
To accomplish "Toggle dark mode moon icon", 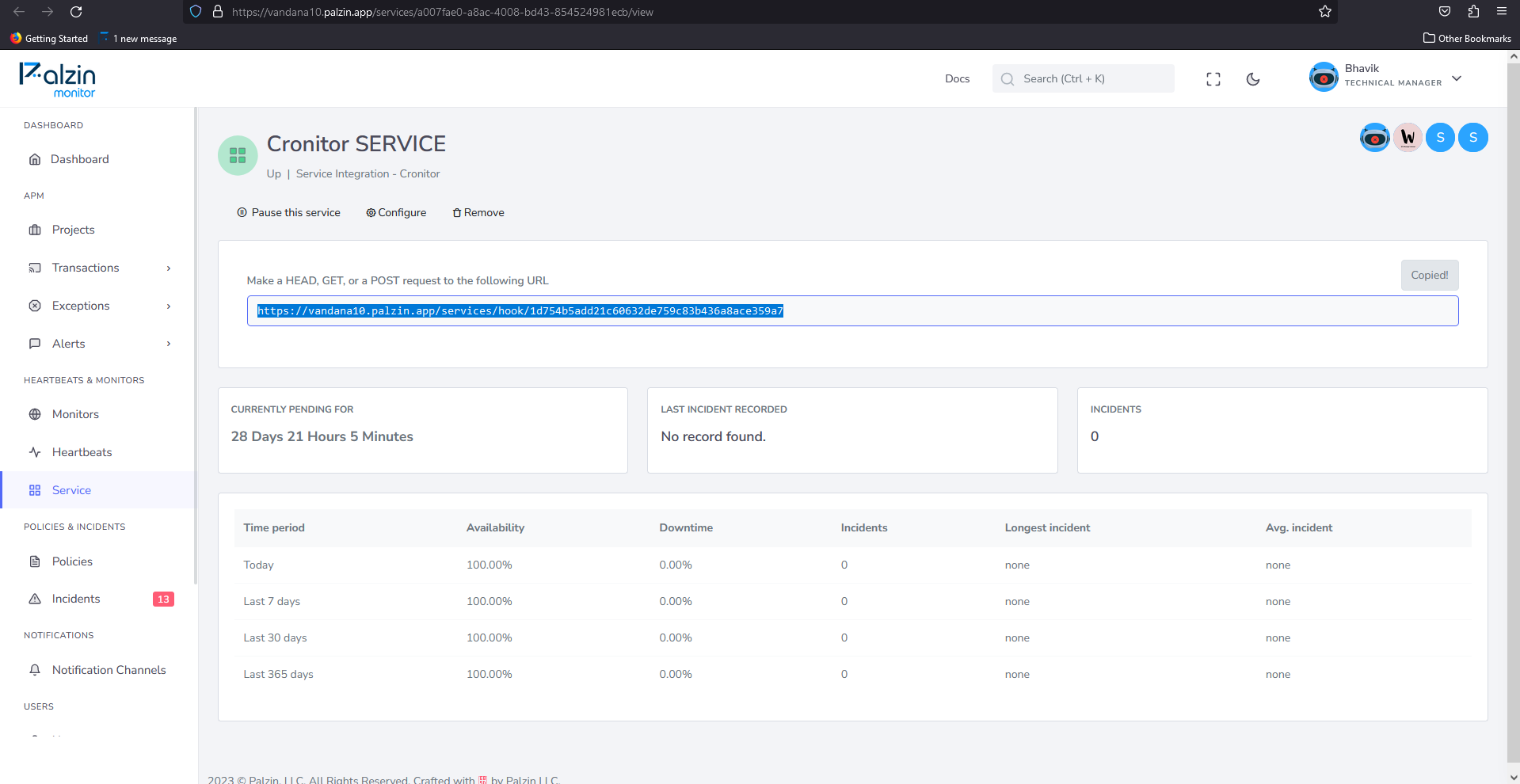I will [1252, 79].
